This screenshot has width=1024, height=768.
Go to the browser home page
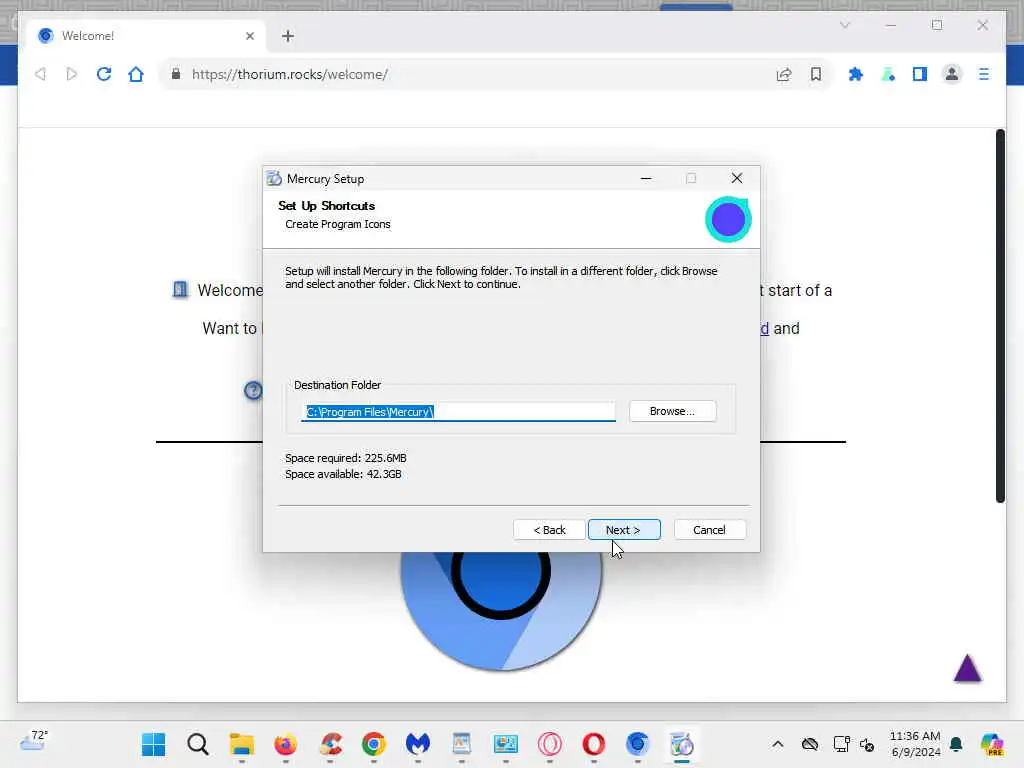pyautogui.click(x=136, y=74)
